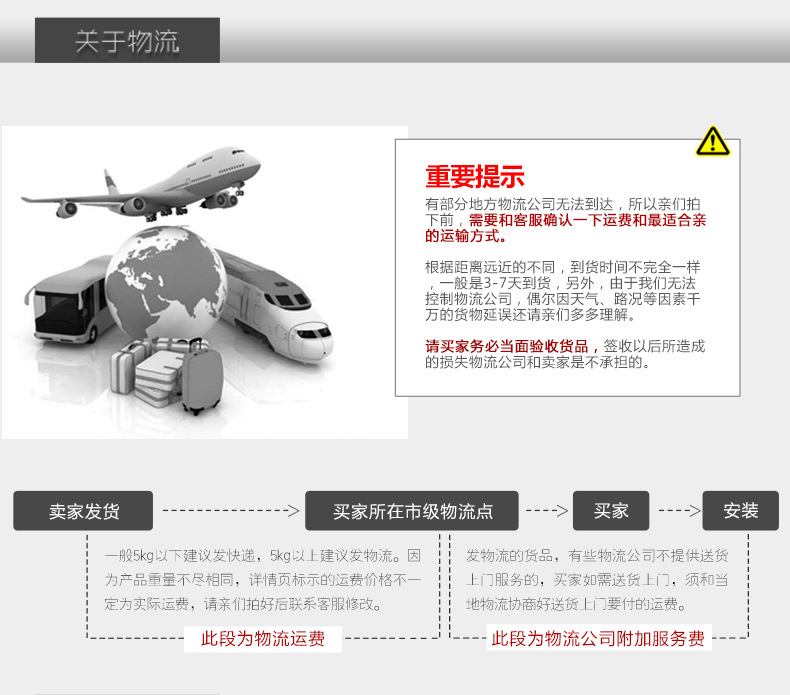Viewport: 790px width, 695px height.
Task: Click the red 此段为物流公司附加服务费 label
Action: click(x=597, y=639)
